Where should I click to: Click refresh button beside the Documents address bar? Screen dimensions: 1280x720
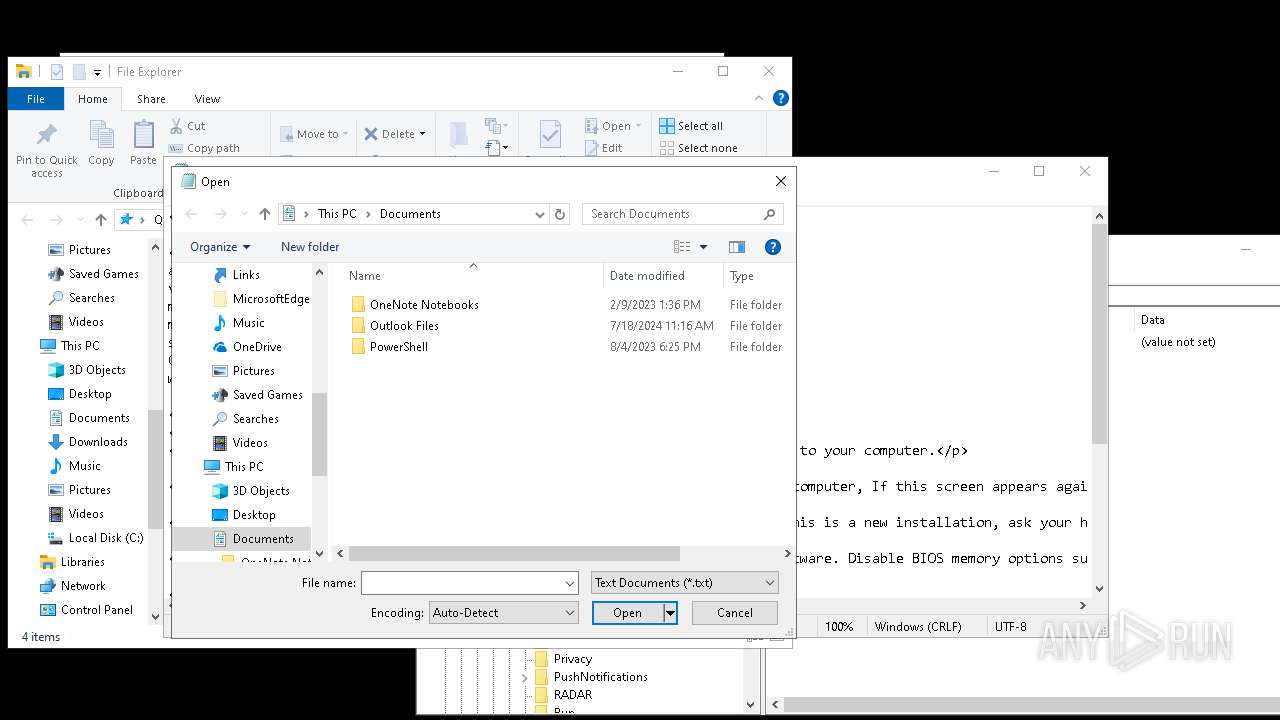(x=560, y=214)
